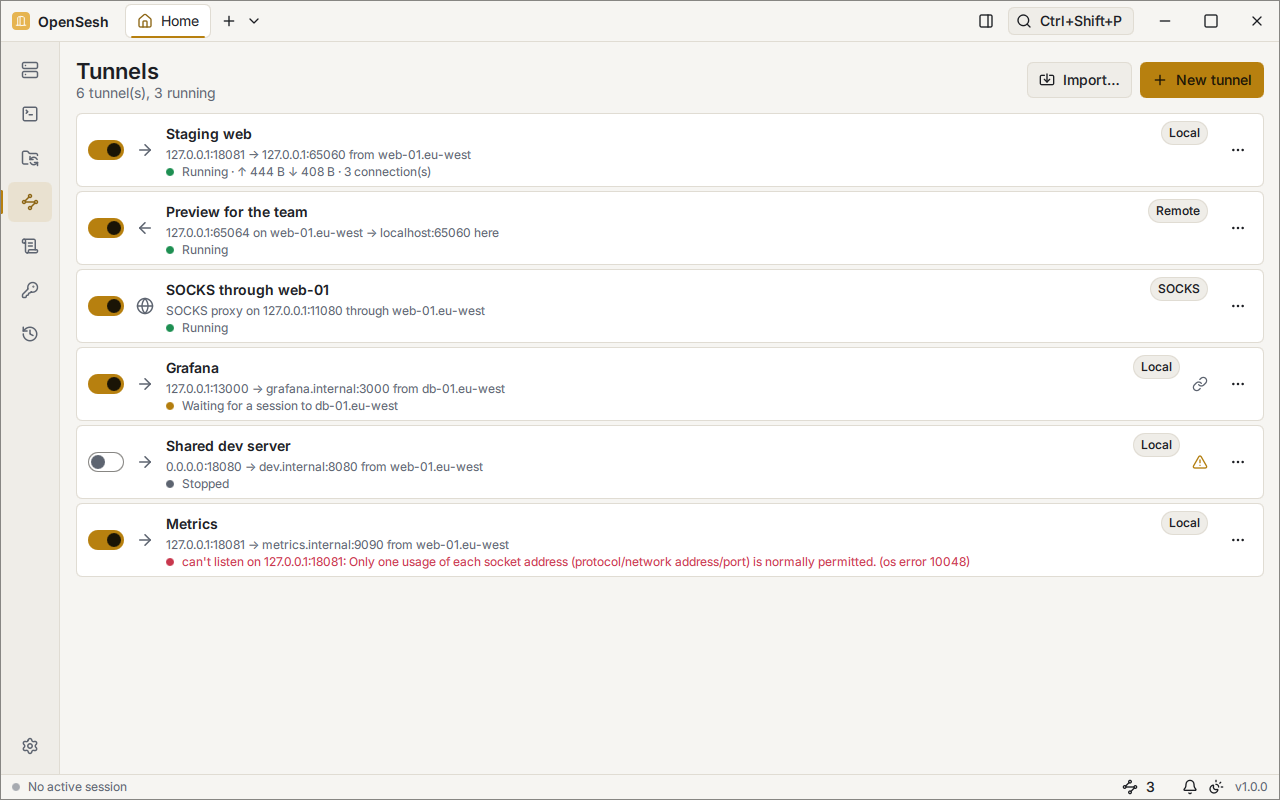Open more options for Staging web

coord(1238,150)
